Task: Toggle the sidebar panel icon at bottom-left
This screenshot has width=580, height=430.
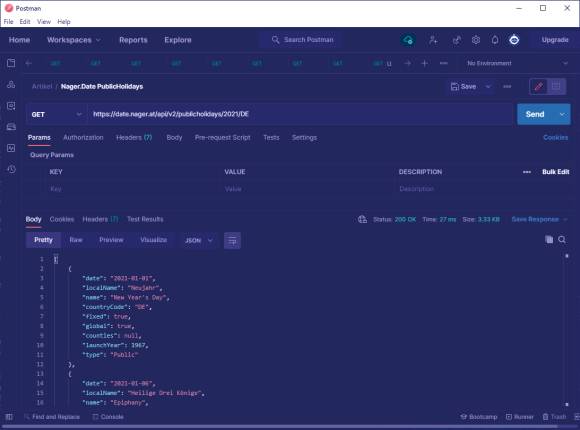Action: 9,417
